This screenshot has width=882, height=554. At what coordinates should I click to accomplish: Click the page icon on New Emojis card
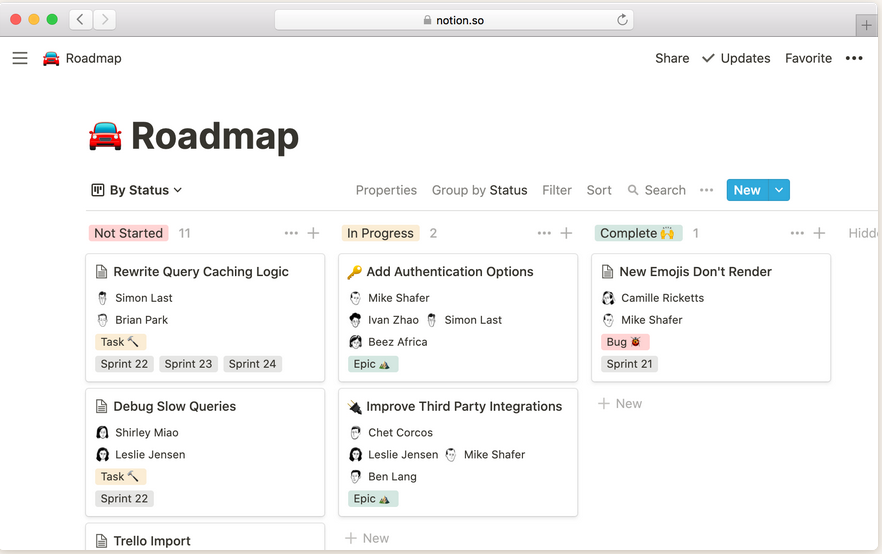tap(608, 272)
